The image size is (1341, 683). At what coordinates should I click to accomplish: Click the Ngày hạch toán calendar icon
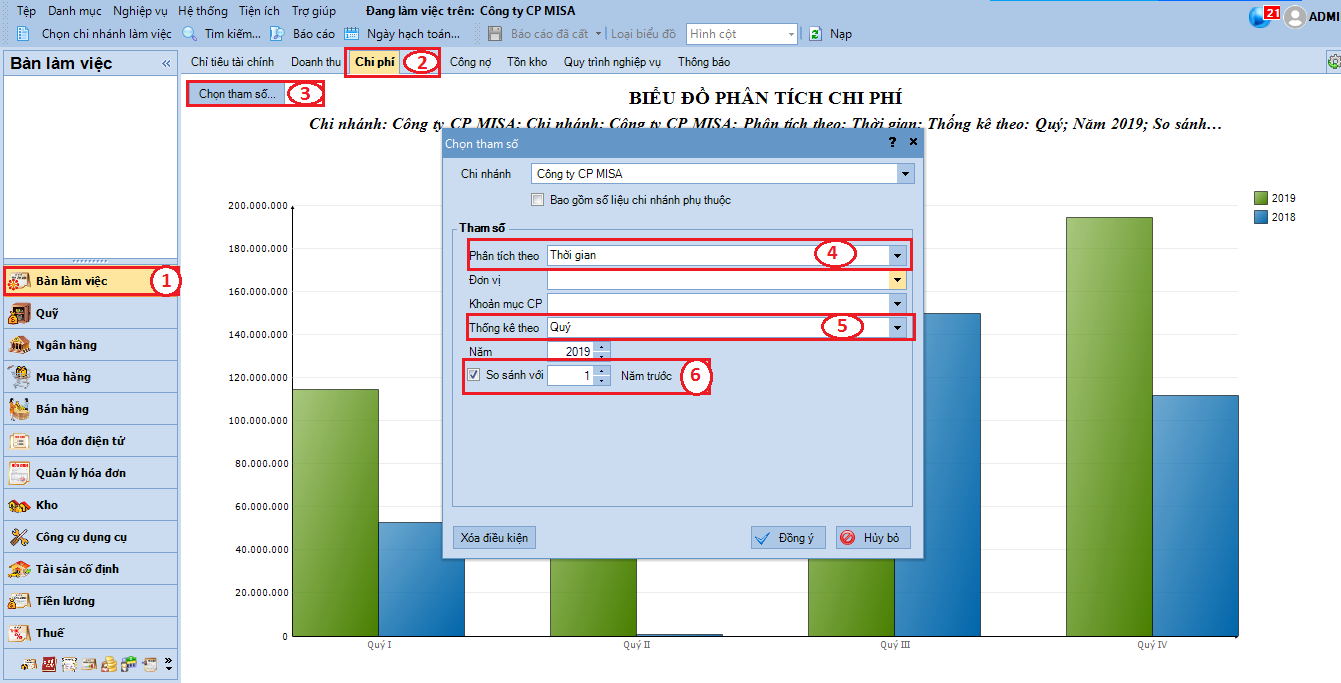(351, 33)
